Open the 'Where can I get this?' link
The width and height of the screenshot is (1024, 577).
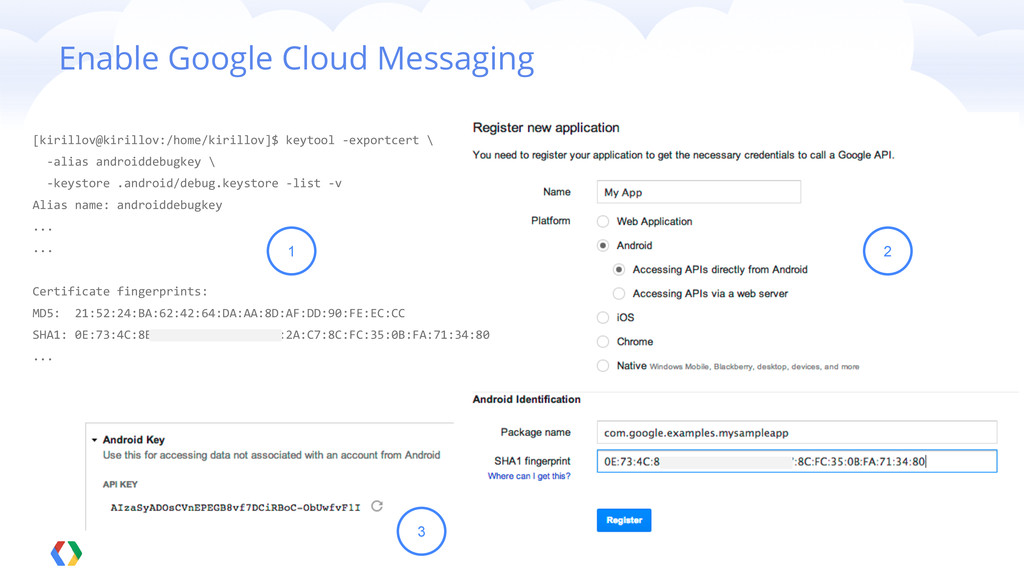(x=529, y=476)
